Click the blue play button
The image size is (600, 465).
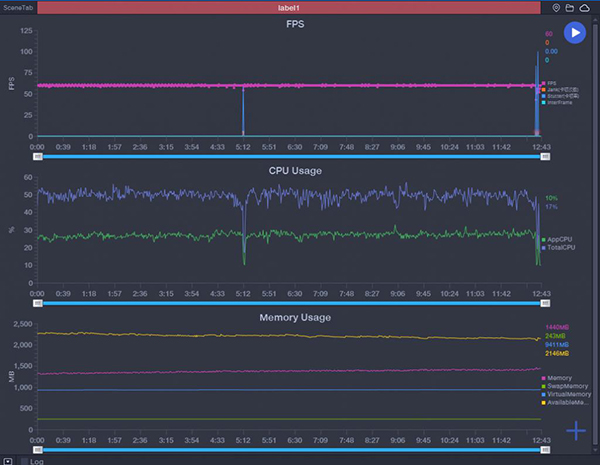574,32
